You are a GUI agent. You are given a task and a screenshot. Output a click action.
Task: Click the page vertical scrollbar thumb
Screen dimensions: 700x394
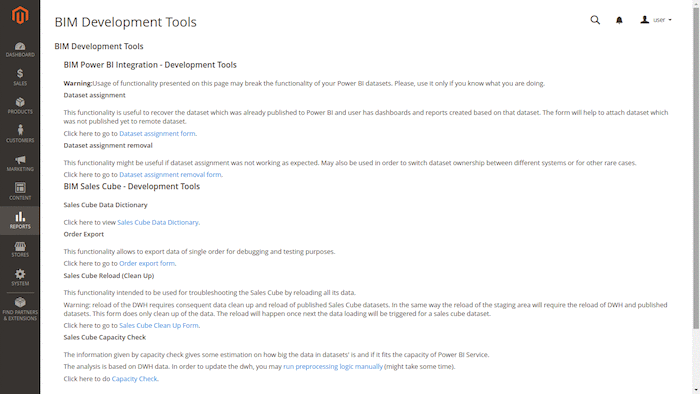pyautogui.click(x=696, y=169)
